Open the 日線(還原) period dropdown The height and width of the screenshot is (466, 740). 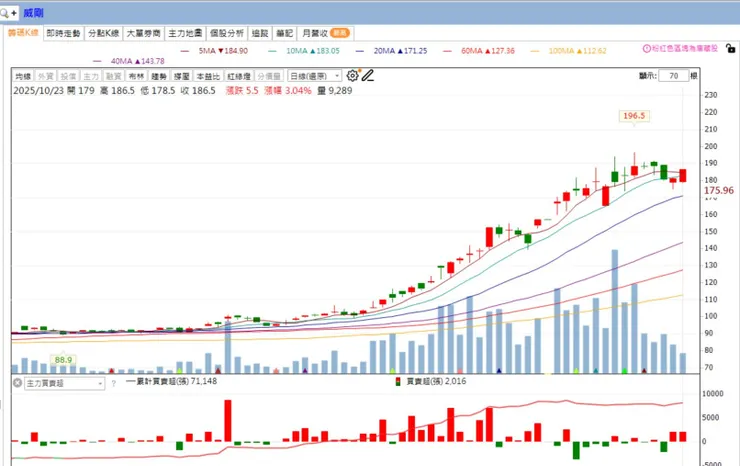[314, 76]
